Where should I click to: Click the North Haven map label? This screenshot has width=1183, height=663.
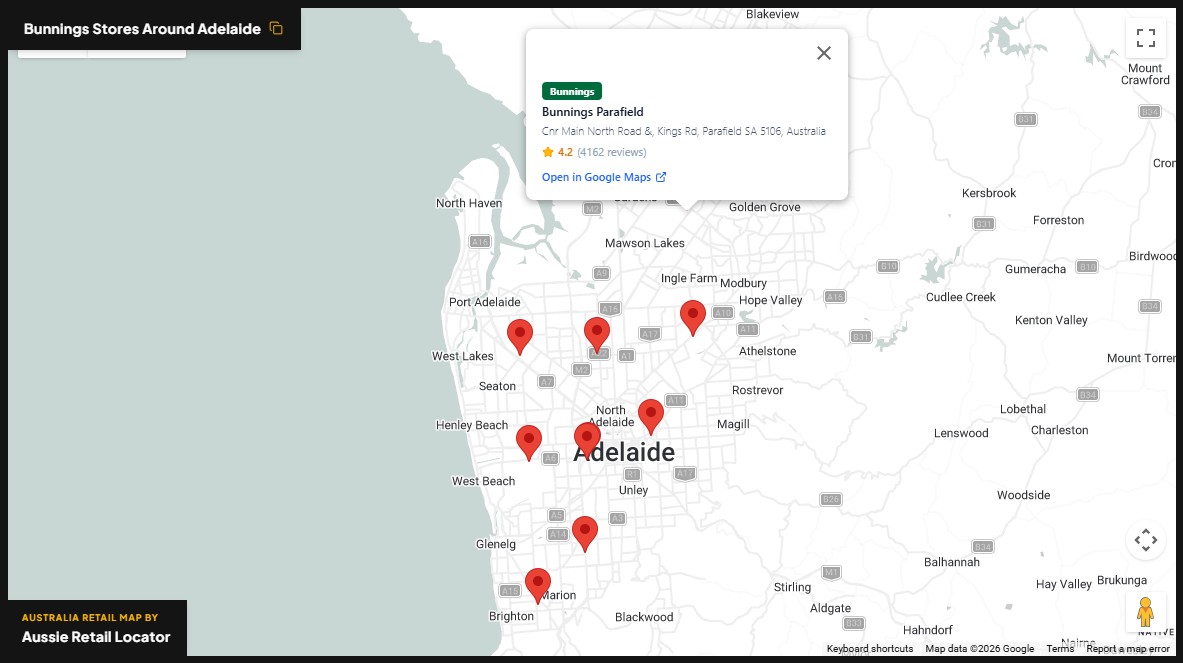pyautogui.click(x=469, y=204)
